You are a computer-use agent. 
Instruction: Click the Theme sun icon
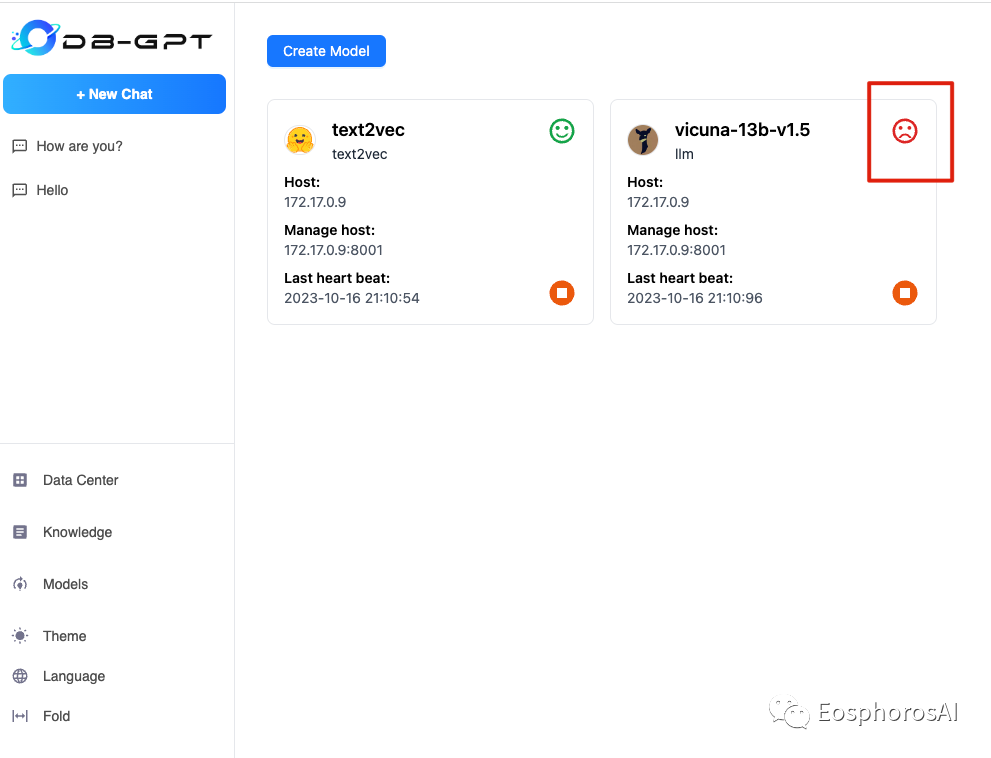coord(20,636)
